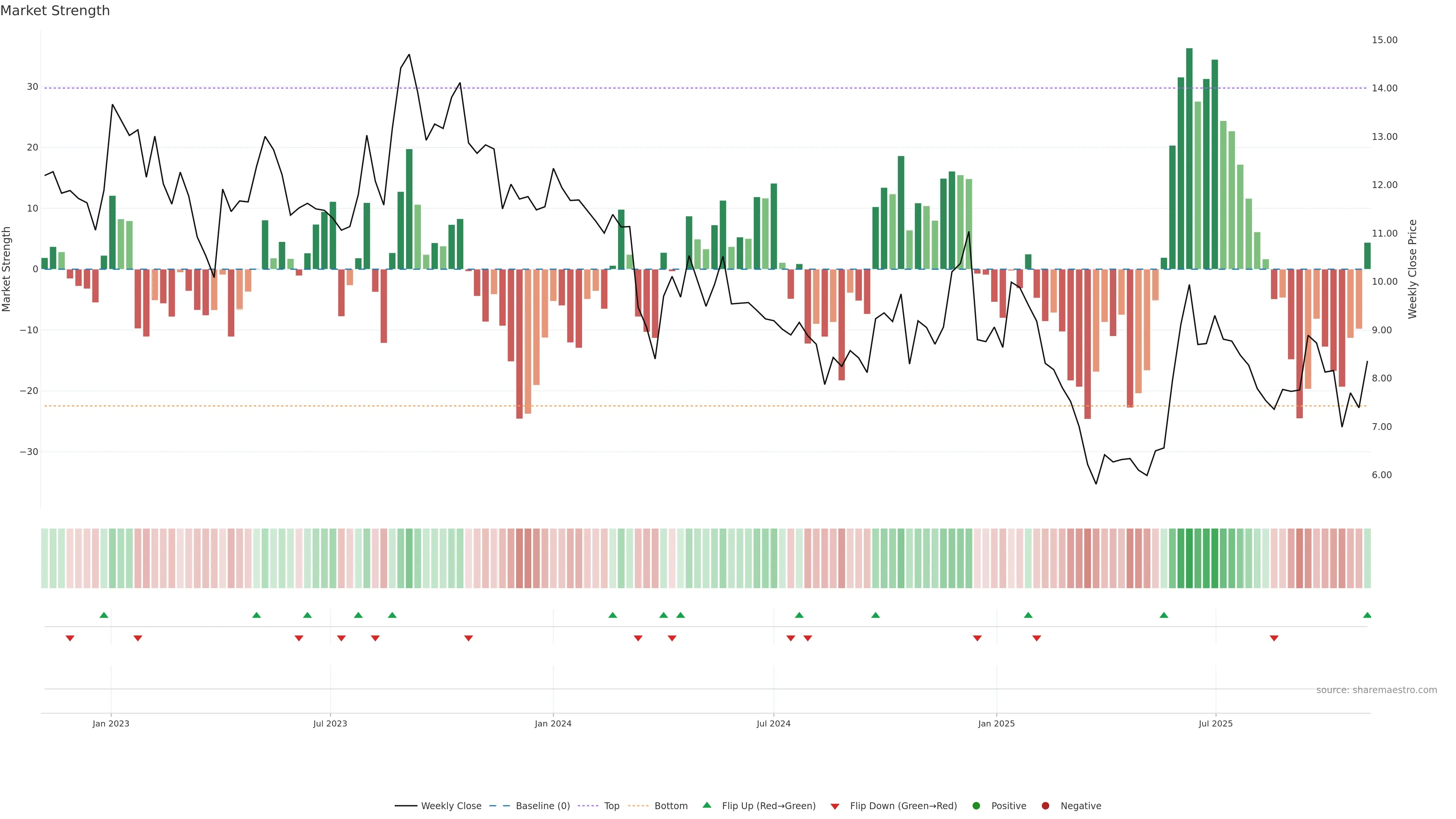
Task: Click the Flip Down red triangle legend icon
Action: pyautogui.click(x=835, y=806)
